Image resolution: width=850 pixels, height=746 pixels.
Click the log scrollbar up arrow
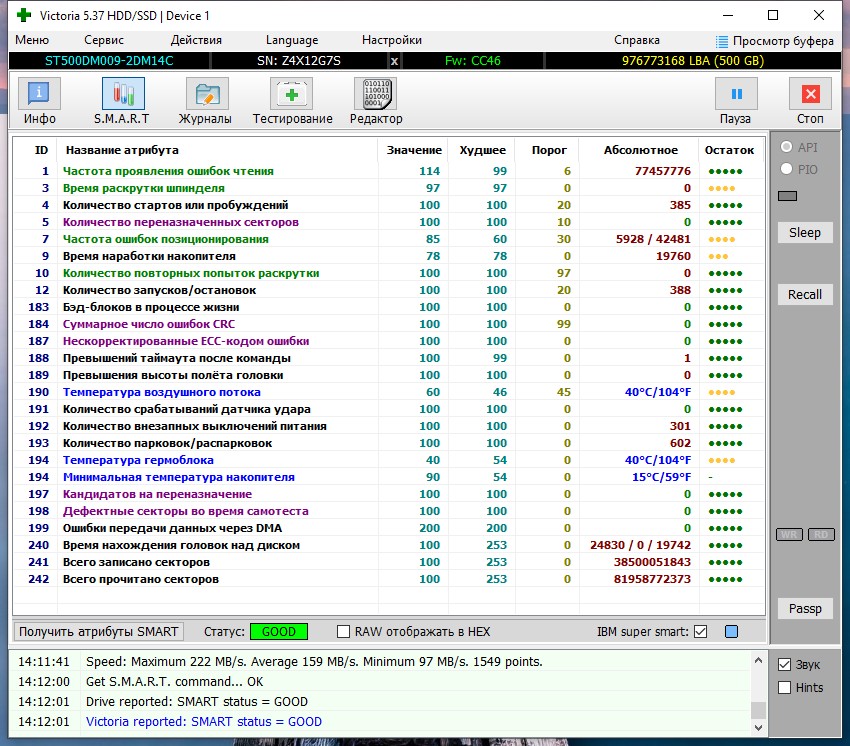(x=758, y=660)
